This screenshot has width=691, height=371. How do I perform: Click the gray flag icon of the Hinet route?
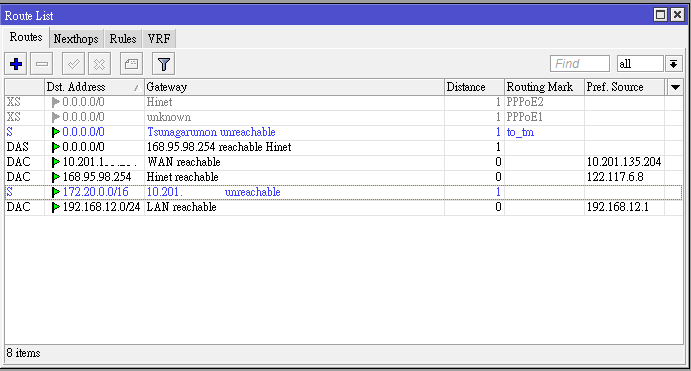(56, 102)
